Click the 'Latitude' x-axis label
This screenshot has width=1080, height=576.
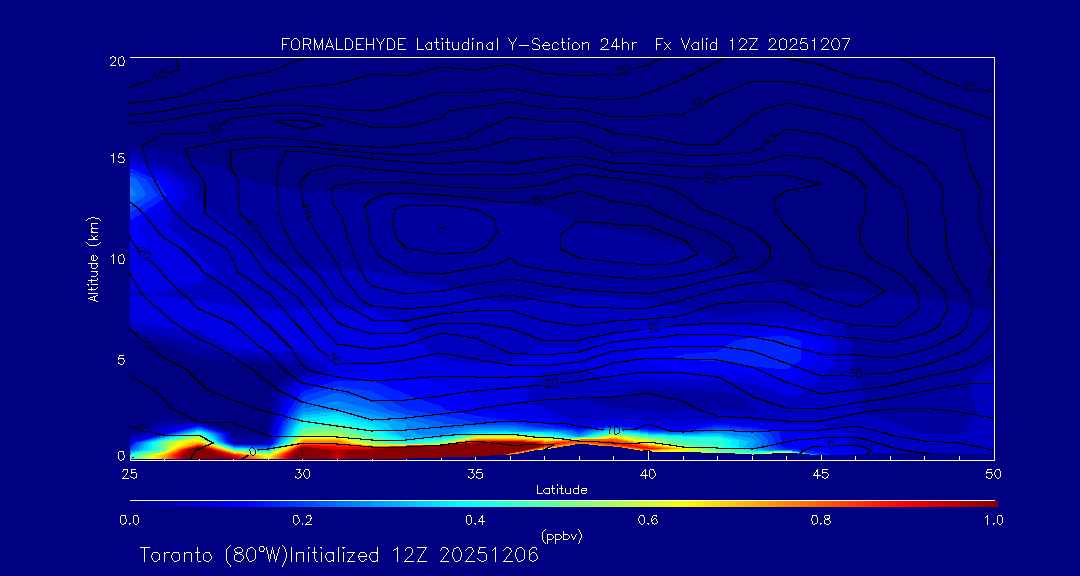pos(562,490)
